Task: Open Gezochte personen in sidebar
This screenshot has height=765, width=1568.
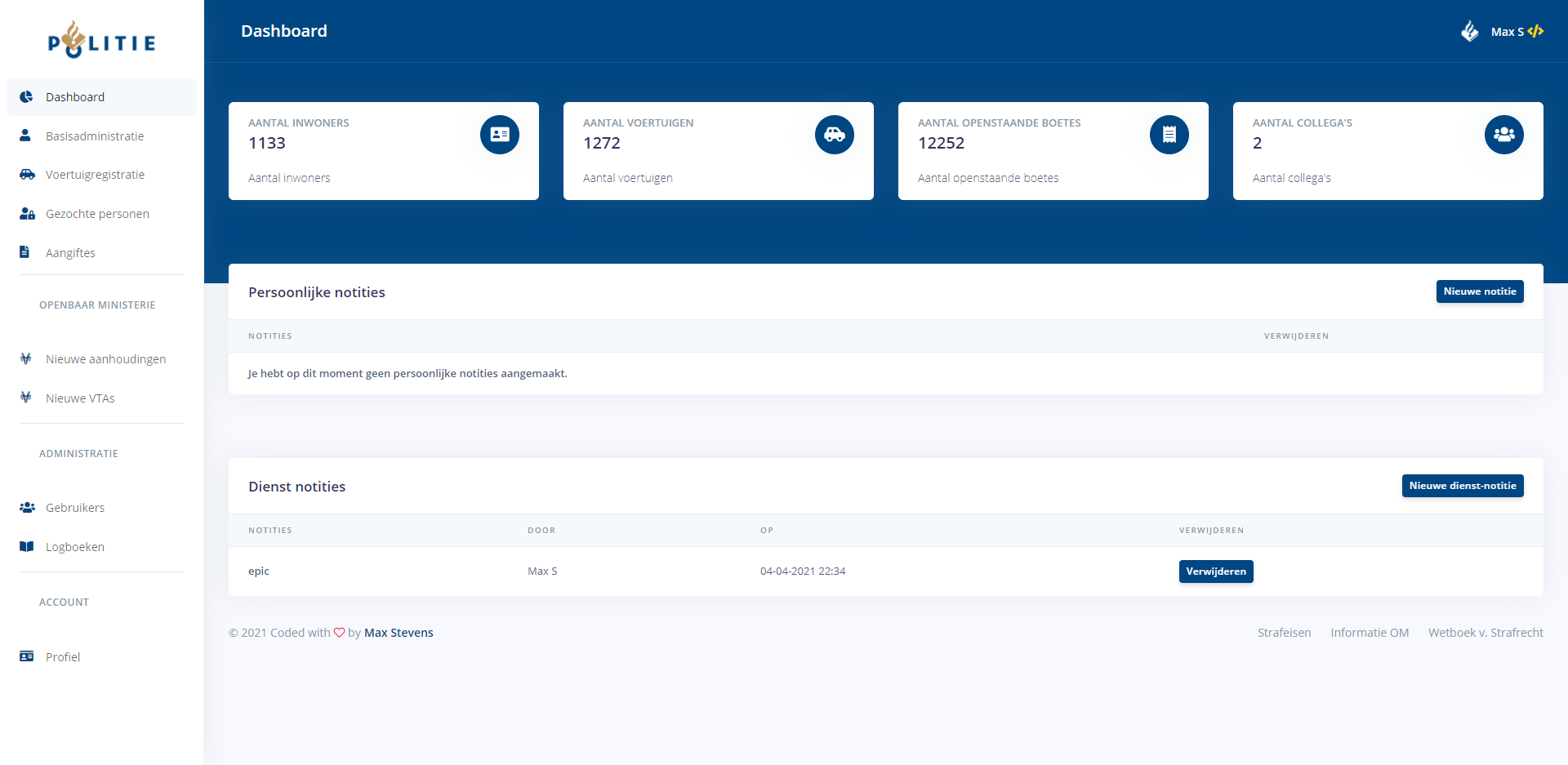Action: (97, 214)
